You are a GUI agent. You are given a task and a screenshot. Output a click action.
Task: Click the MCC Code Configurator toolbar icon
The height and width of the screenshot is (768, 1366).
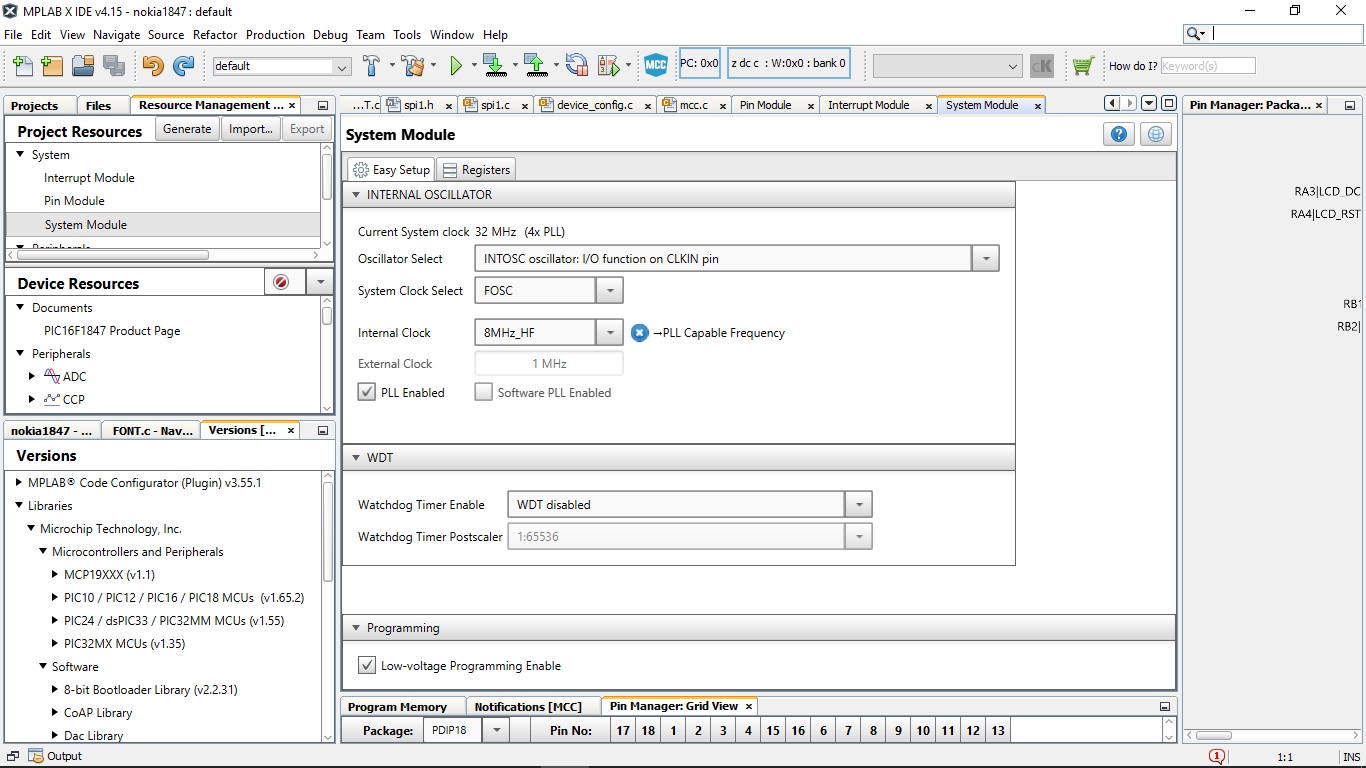(x=655, y=66)
